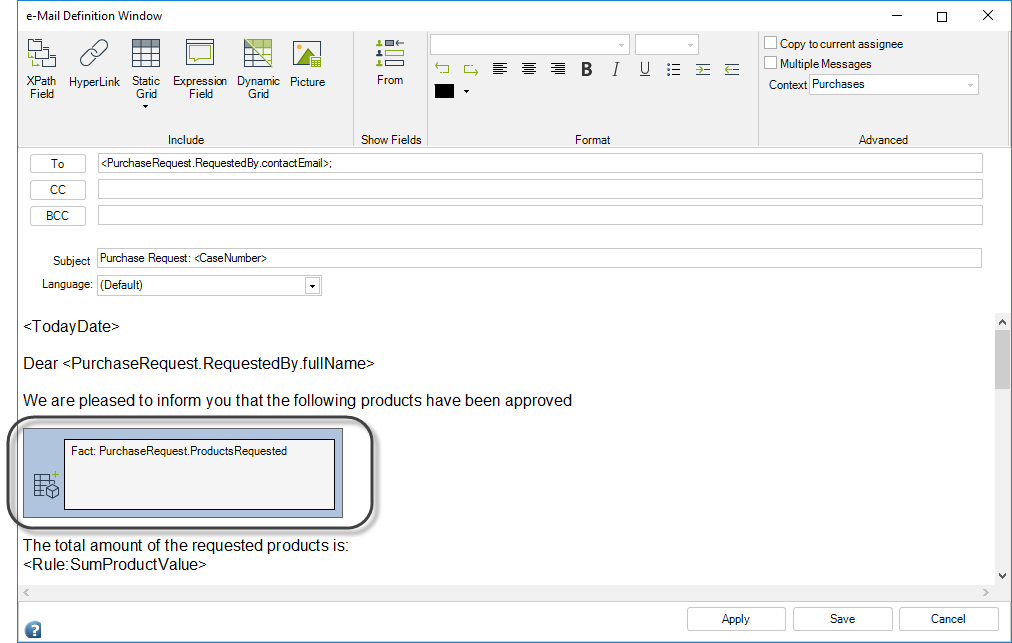This screenshot has height=643, width=1012.
Task: Enable Multiple Messages checkbox
Action: coord(770,63)
